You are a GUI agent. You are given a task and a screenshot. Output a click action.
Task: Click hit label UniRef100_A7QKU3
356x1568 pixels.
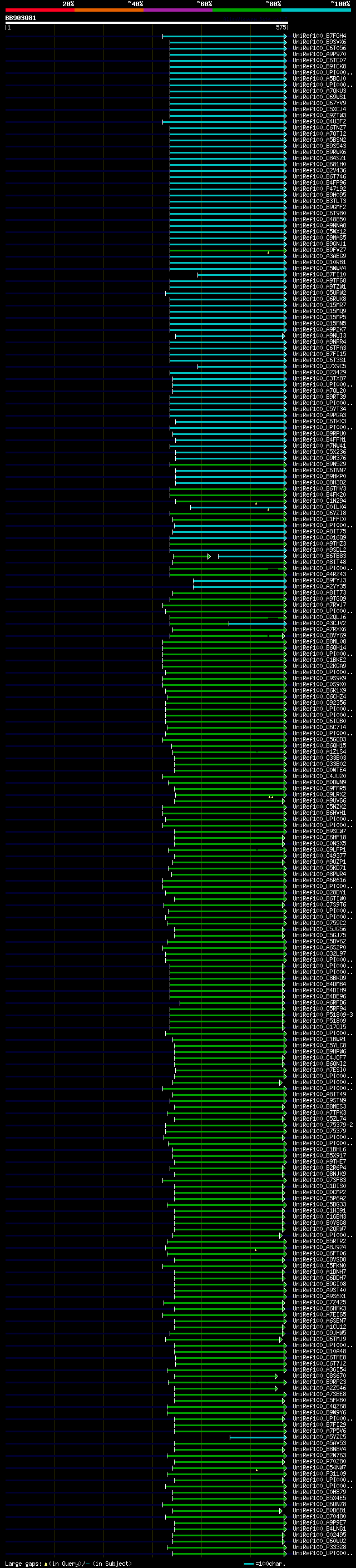(319, 91)
